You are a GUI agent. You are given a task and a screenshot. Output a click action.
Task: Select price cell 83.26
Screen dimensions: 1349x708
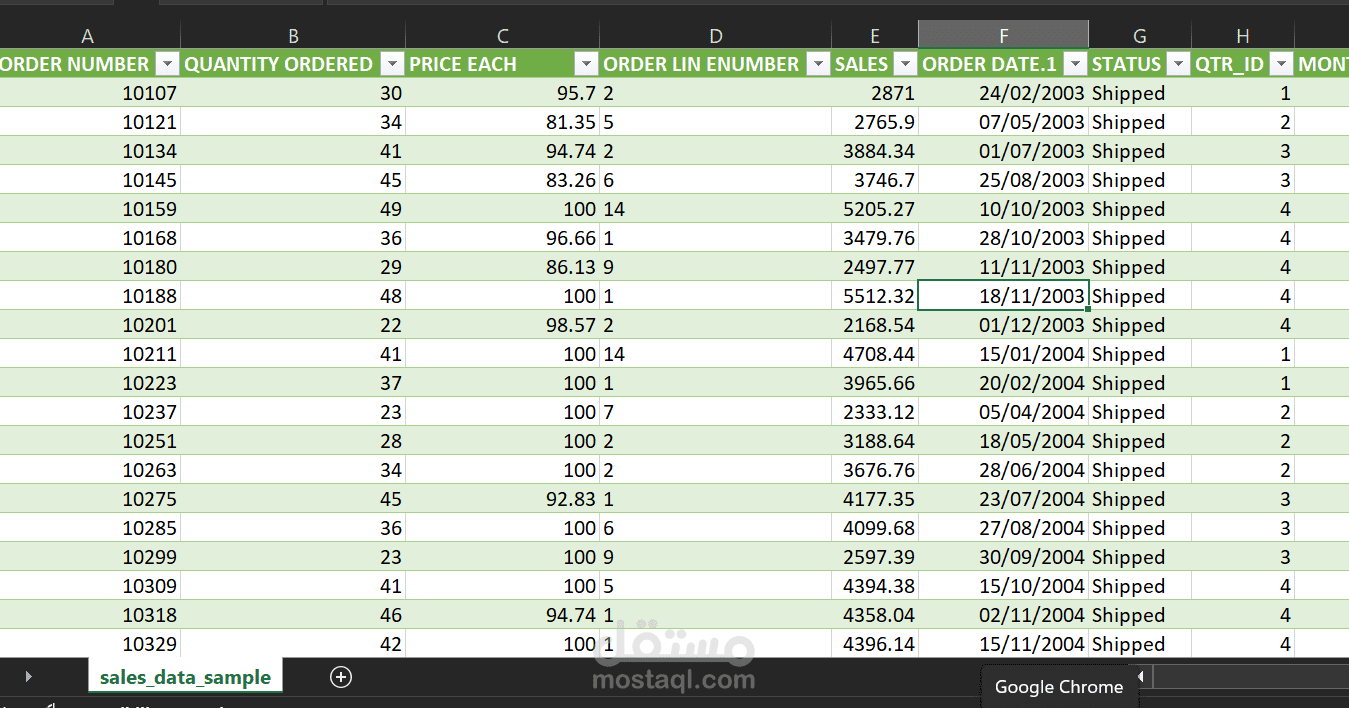pyautogui.click(x=502, y=180)
